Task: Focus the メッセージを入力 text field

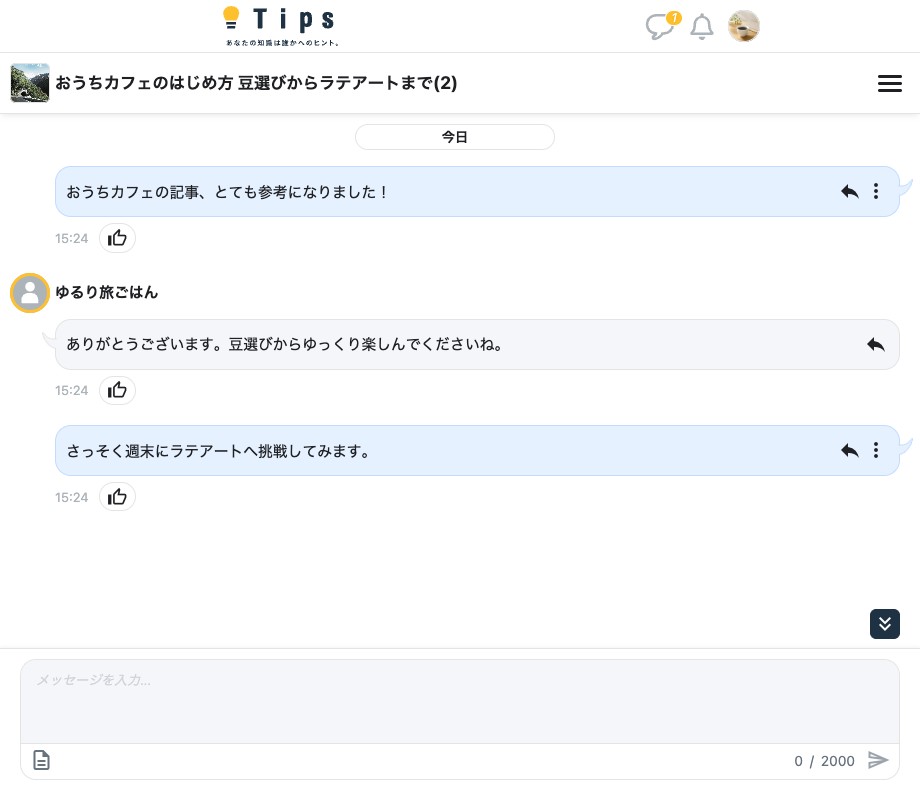Action: tap(460, 701)
